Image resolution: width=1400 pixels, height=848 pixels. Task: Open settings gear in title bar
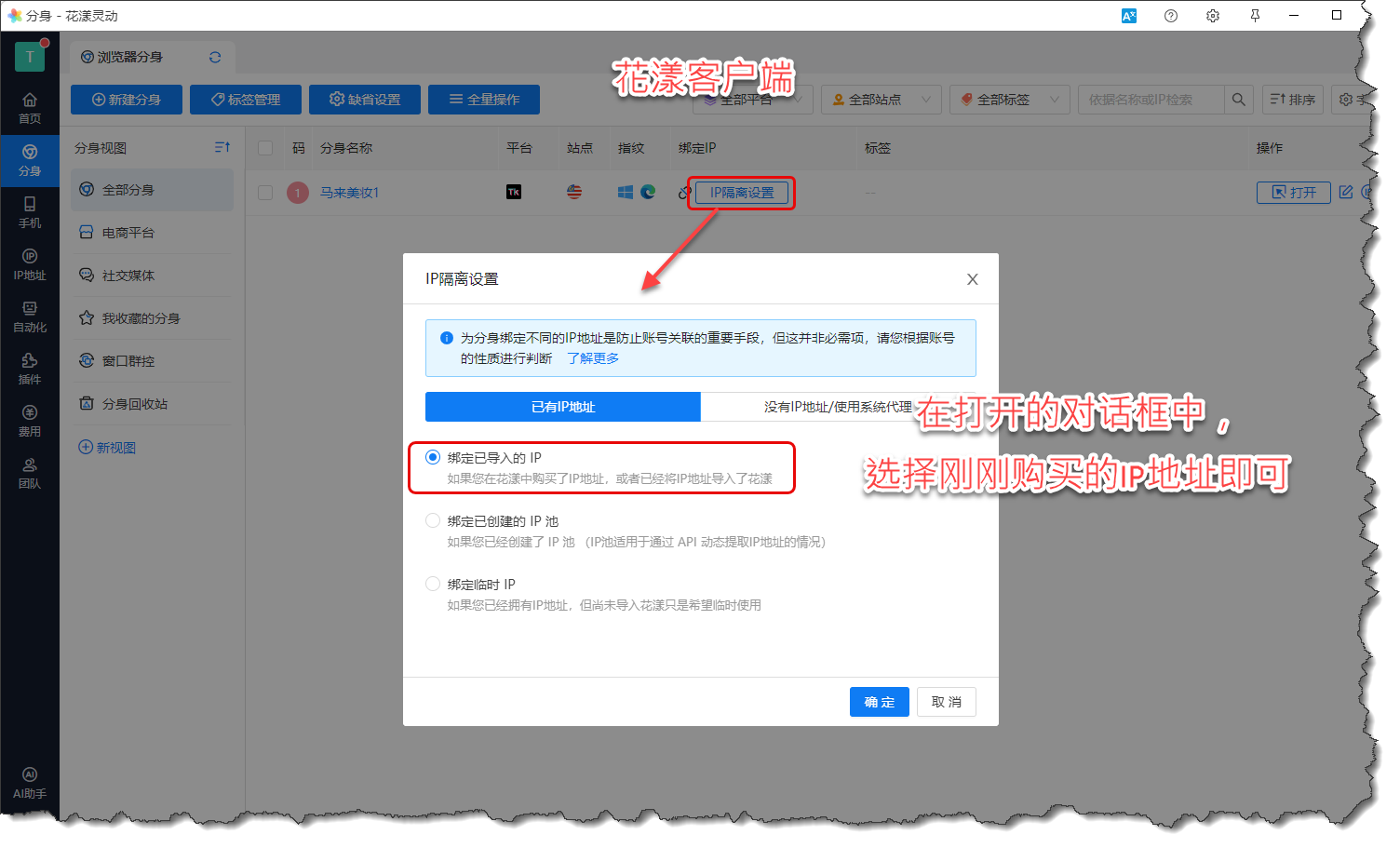[1213, 16]
